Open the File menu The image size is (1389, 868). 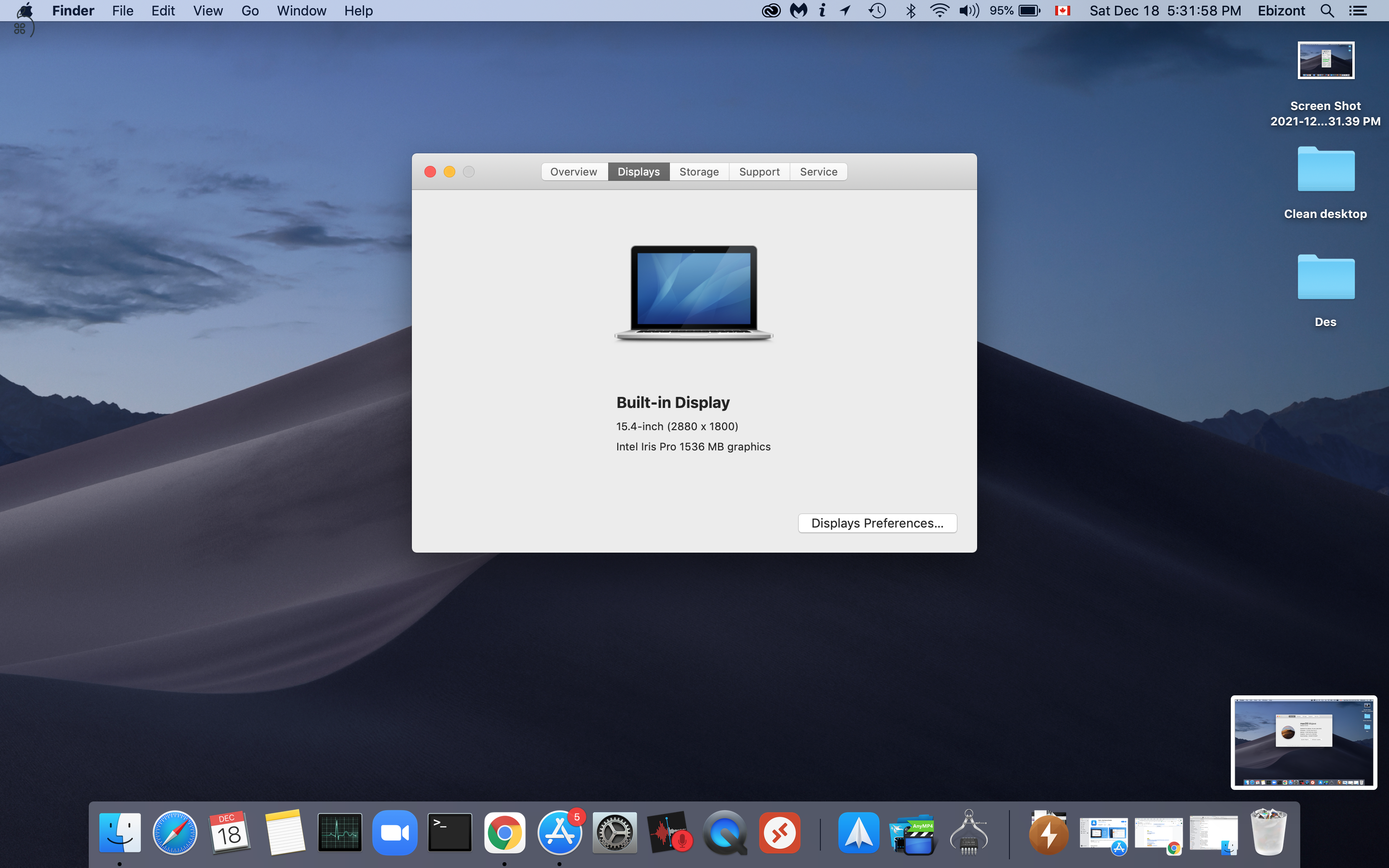(x=123, y=10)
